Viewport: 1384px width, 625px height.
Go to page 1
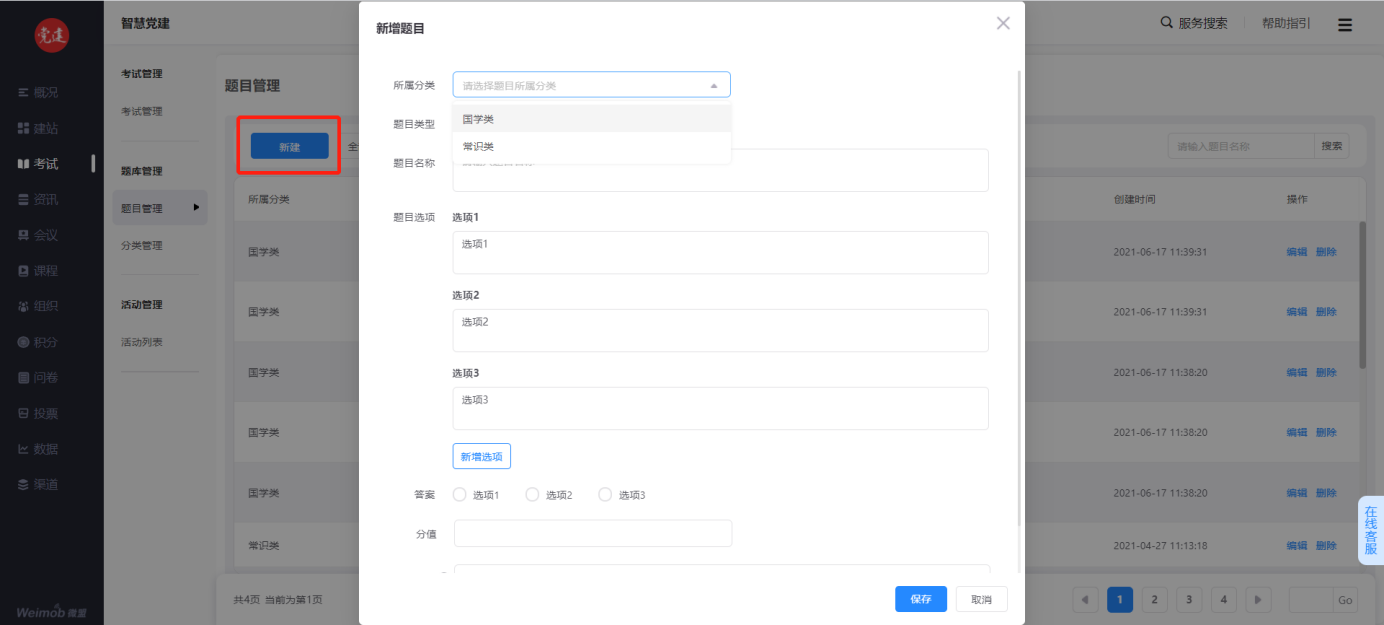coord(1120,600)
